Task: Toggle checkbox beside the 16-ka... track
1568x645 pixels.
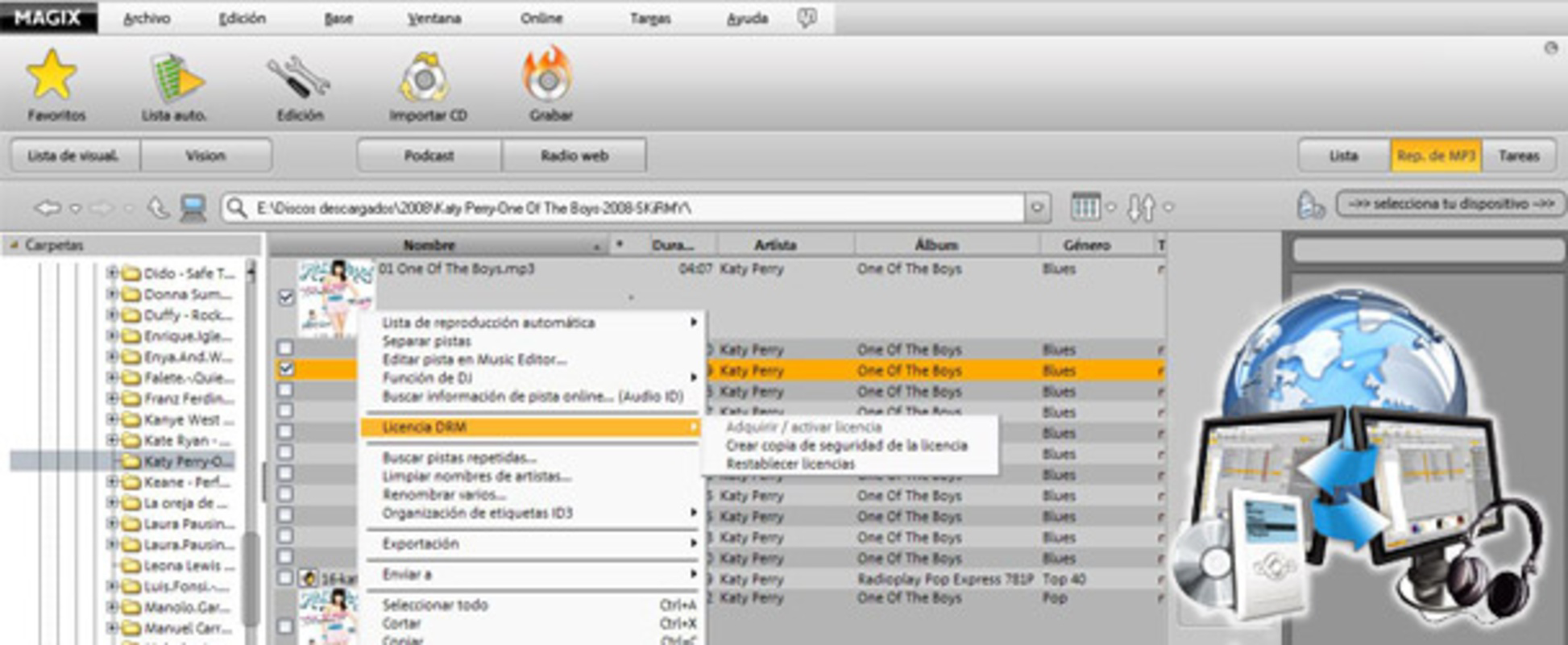Action: coord(285,577)
